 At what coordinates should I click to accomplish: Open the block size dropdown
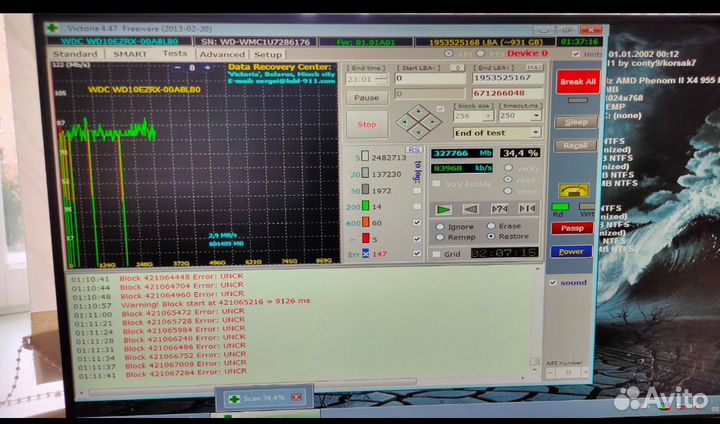[x=490, y=115]
